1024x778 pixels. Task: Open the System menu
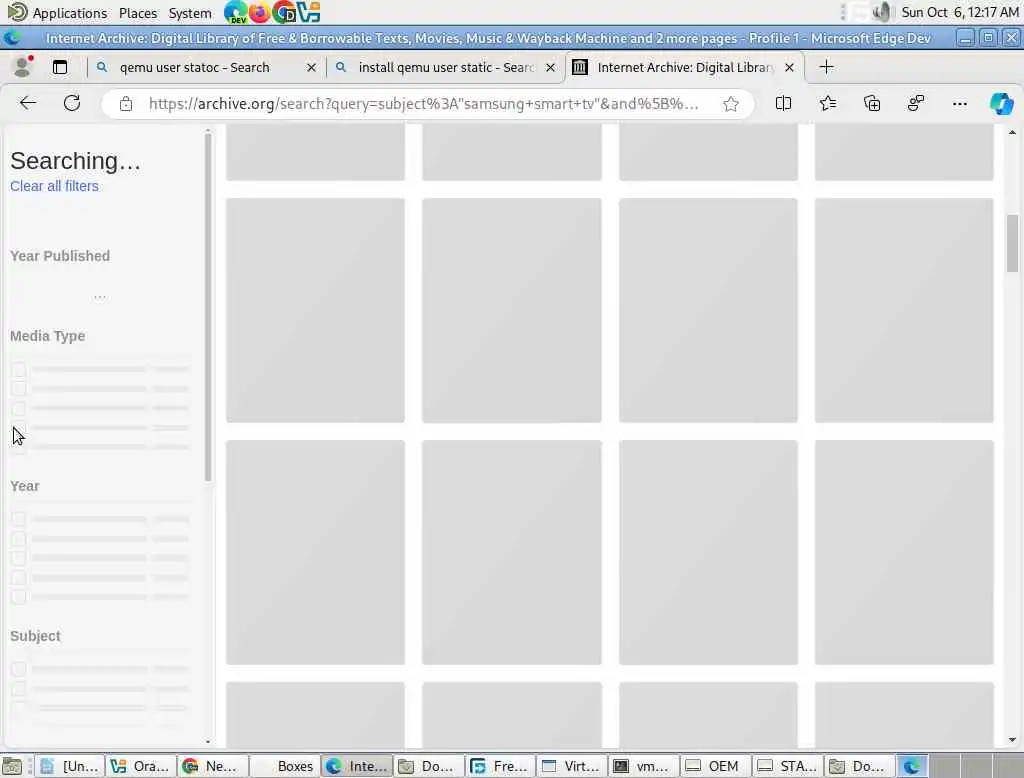point(190,13)
